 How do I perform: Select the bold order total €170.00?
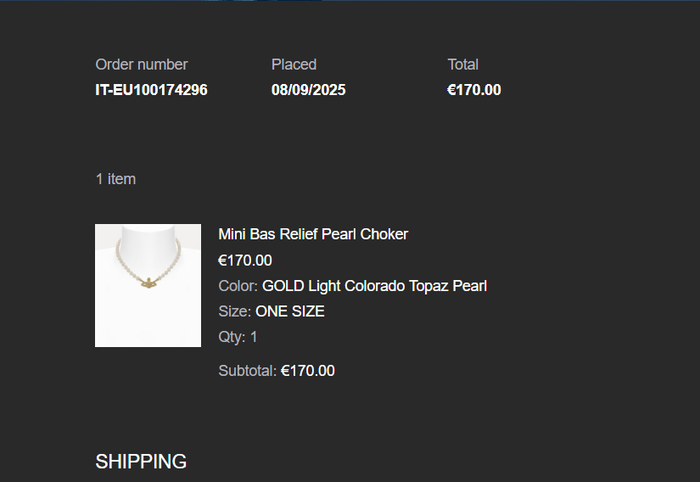click(474, 90)
